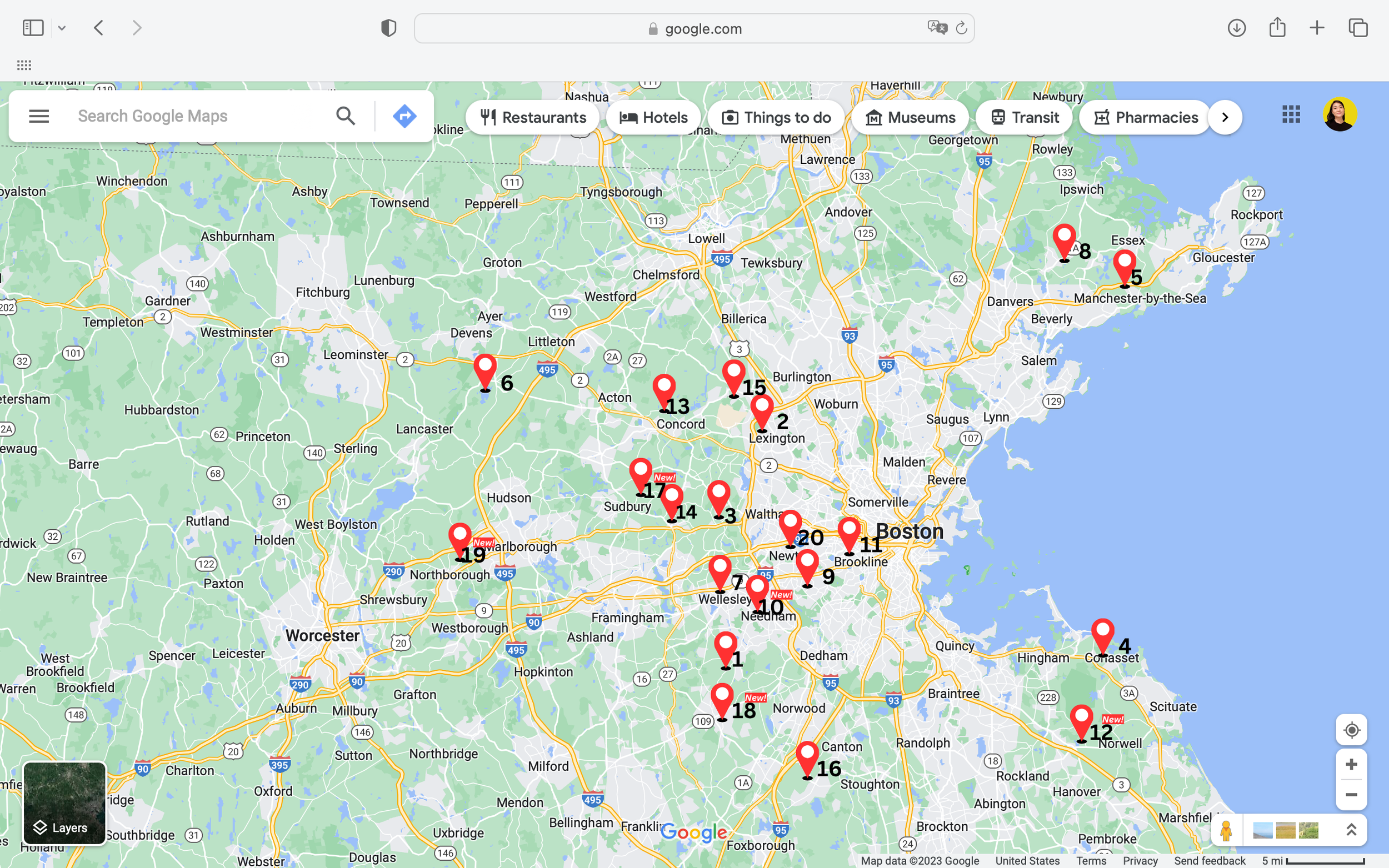Screen dimensions: 1389x868
Task: Open the Privacy link
Action: [x=1140, y=861]
